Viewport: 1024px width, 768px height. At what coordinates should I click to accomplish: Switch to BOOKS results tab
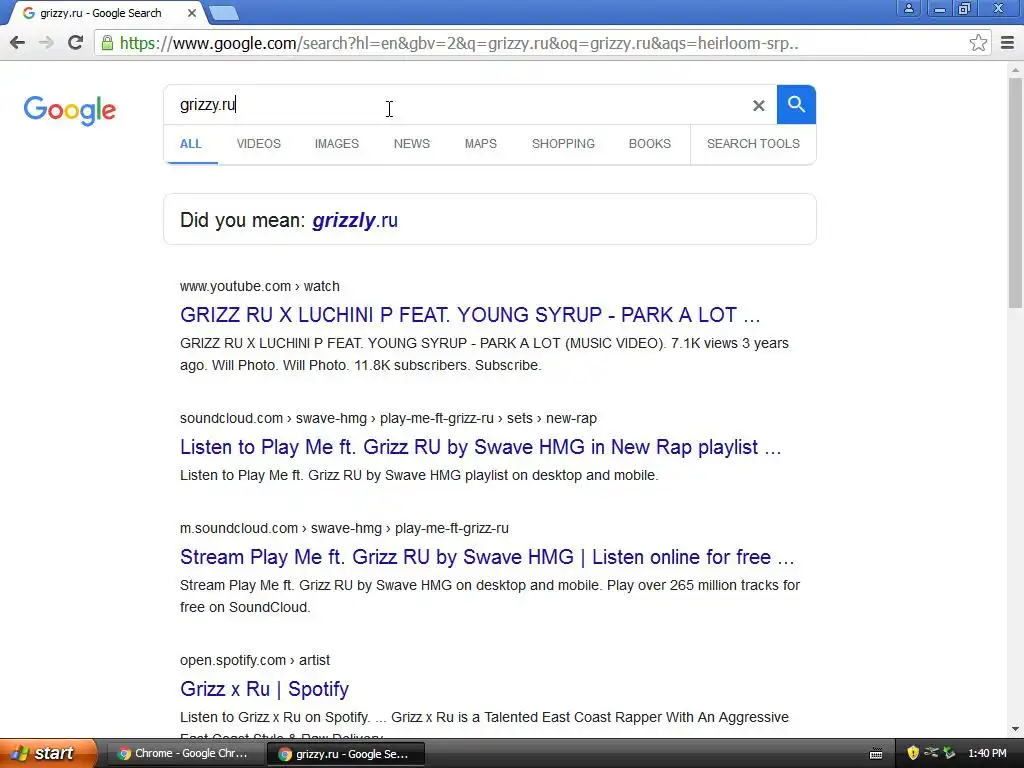click(x=650, y=144)
